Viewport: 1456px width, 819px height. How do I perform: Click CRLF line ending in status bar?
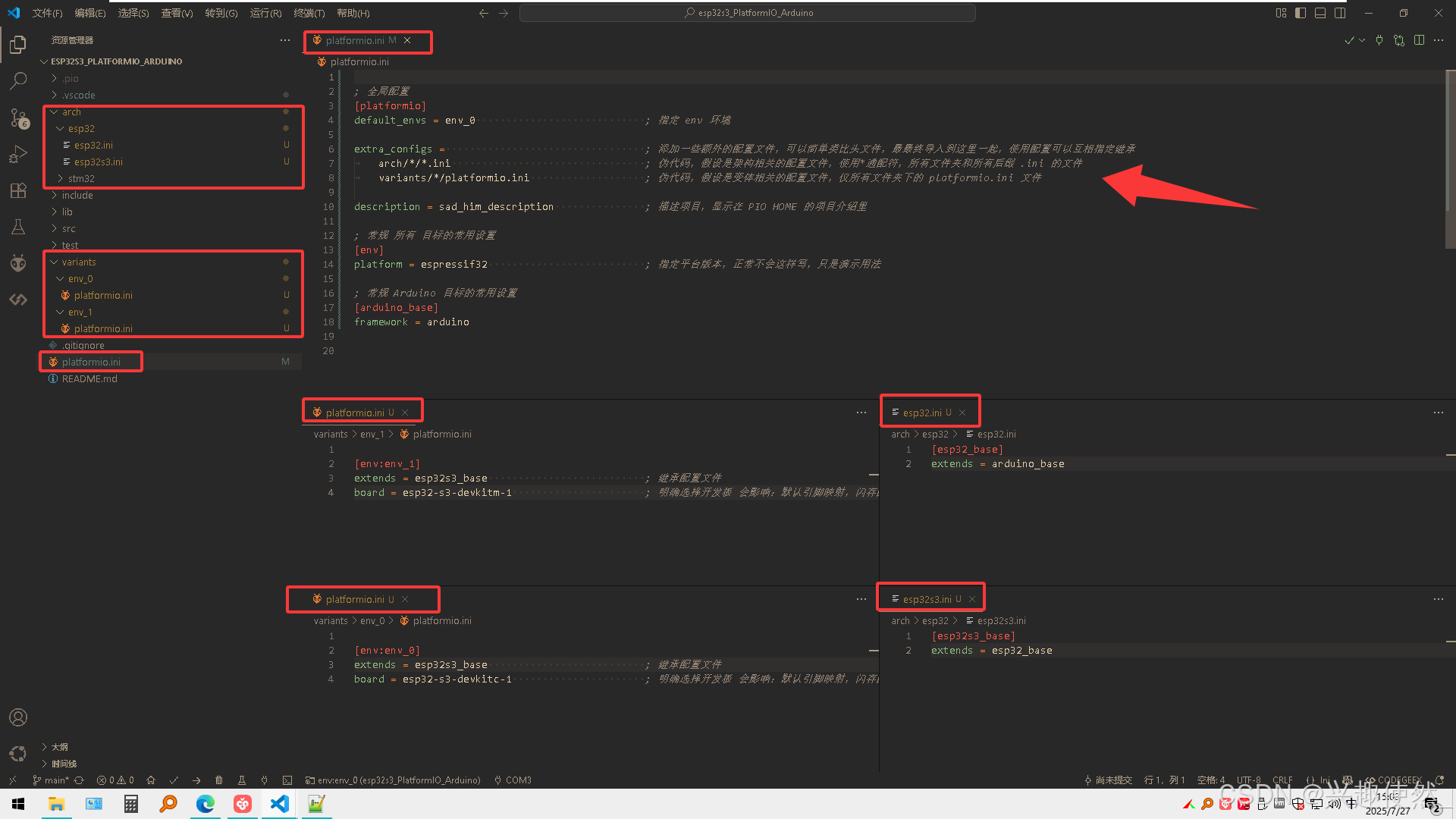pyautogui.click(x=1282, y=780)
